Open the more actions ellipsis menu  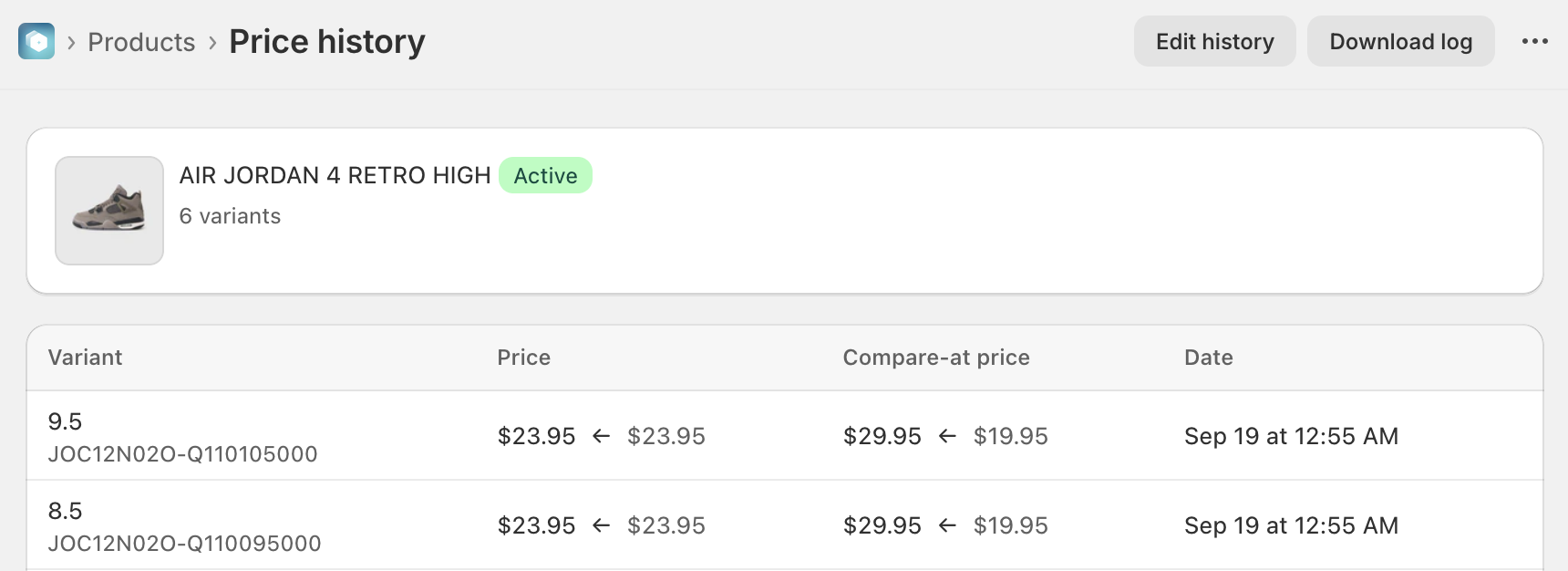(x=1534, y=42)
